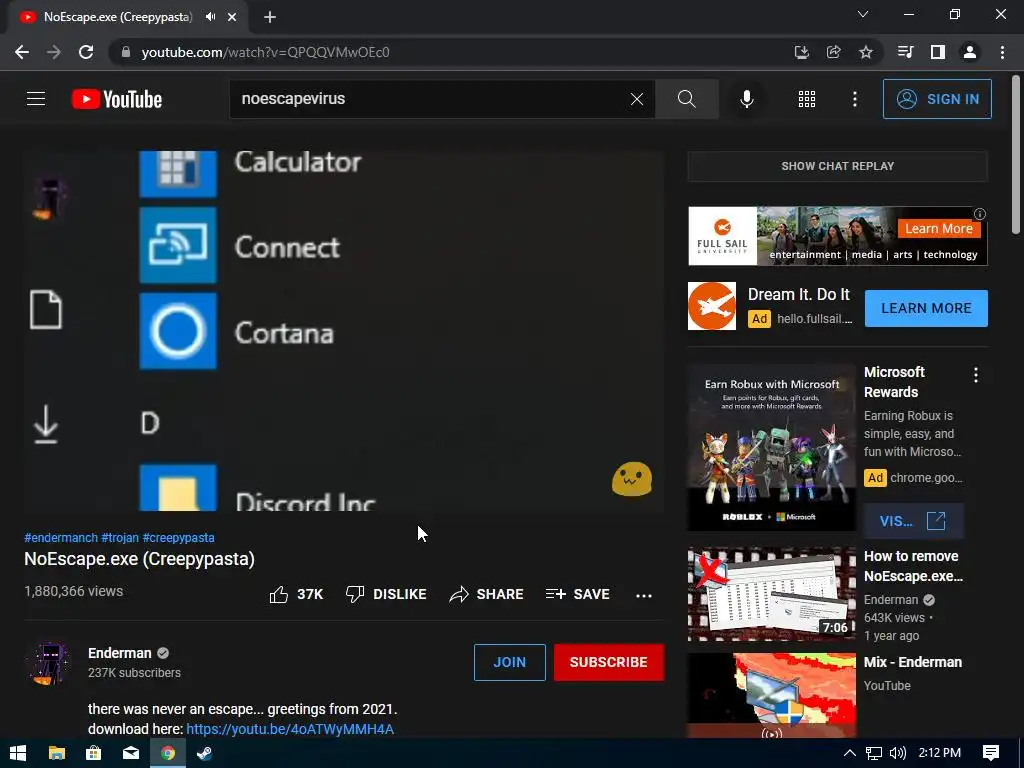
Task: Open the volume control in tray
Action: pyautogui.click(x=898, y=753)
